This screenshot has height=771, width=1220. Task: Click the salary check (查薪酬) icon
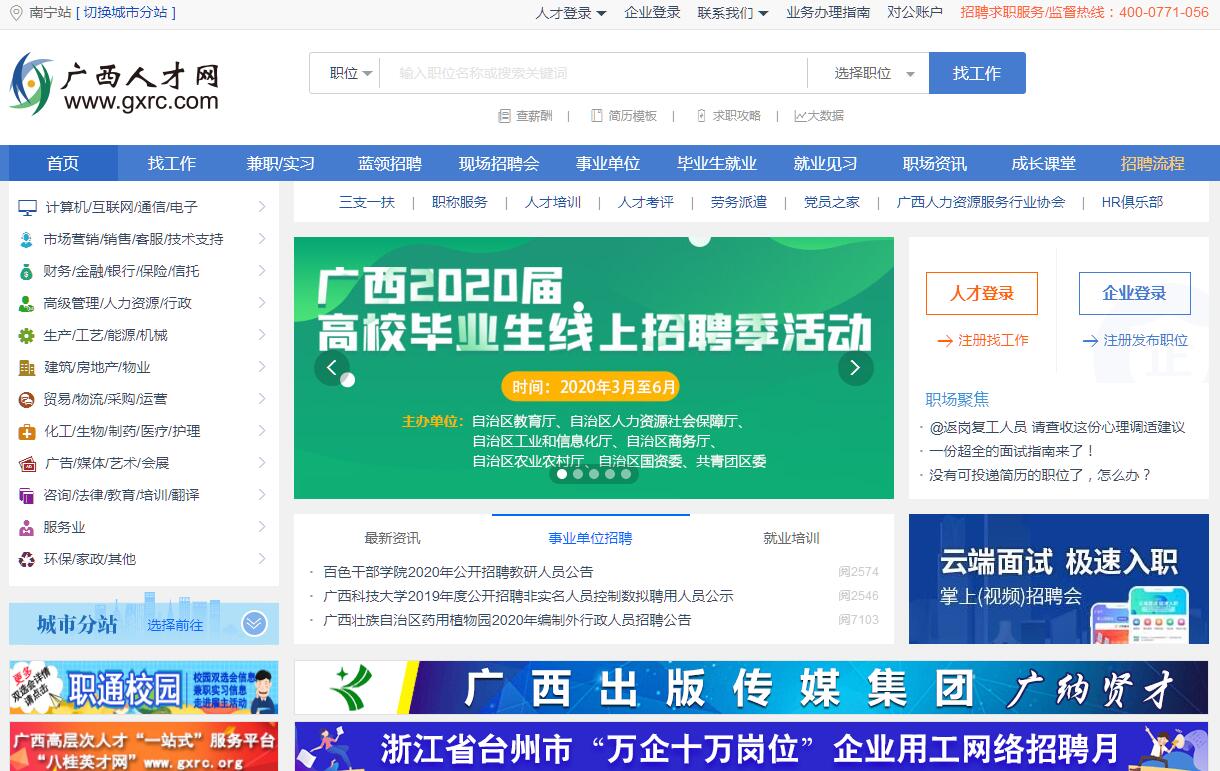[x=504, y=116]
